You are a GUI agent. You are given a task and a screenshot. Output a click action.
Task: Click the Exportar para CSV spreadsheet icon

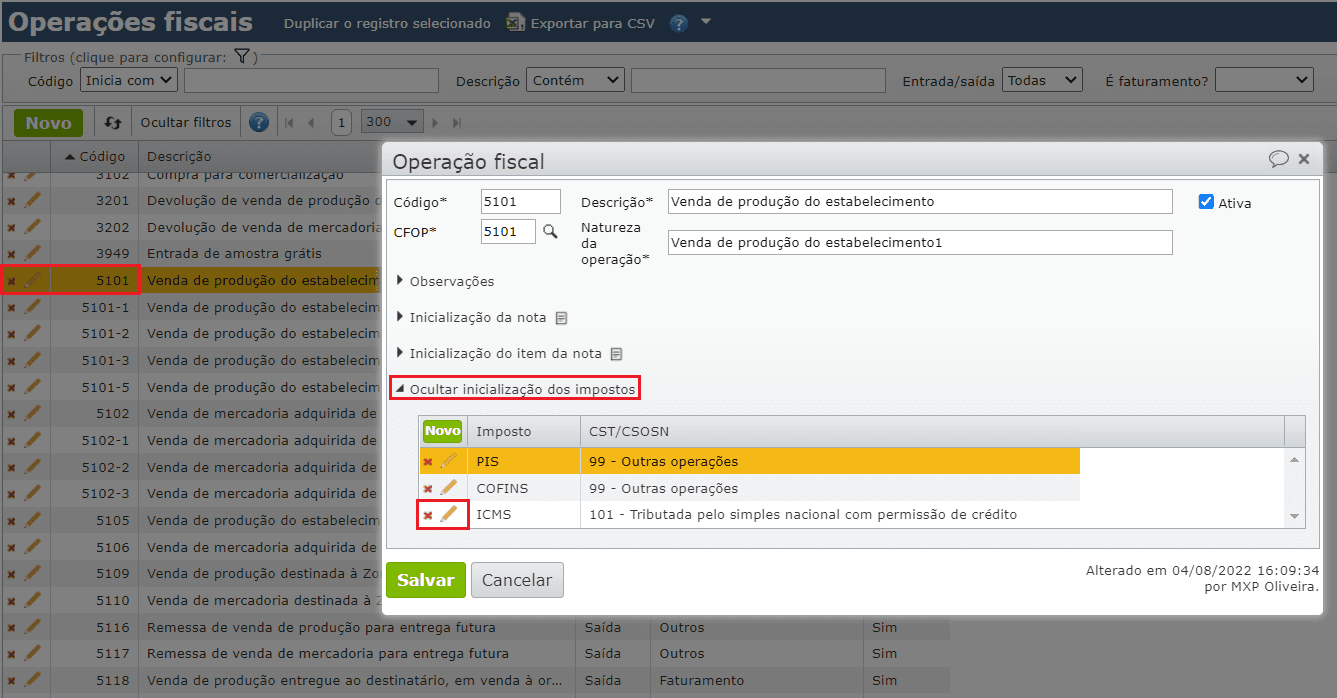[x=515, y=22]
